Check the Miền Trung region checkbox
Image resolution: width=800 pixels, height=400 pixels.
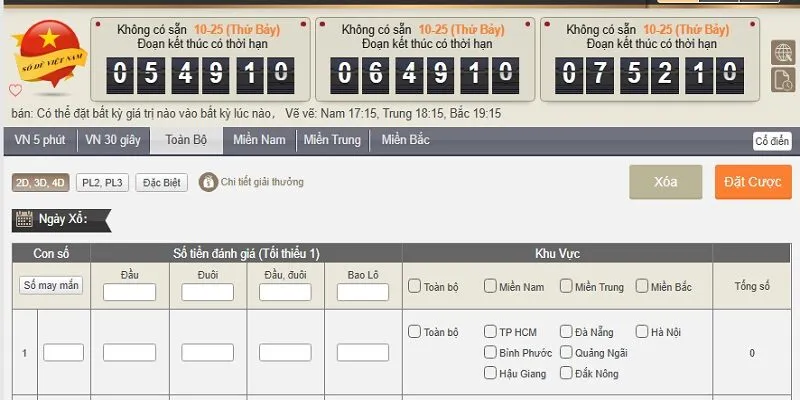pos(566,286)
